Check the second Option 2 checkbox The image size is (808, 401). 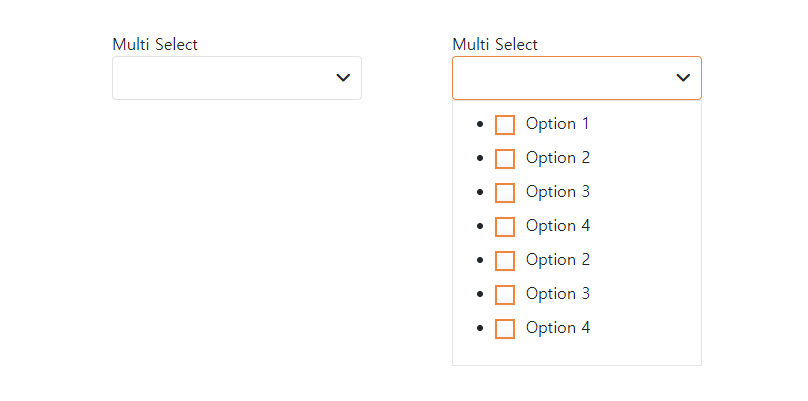505,261
